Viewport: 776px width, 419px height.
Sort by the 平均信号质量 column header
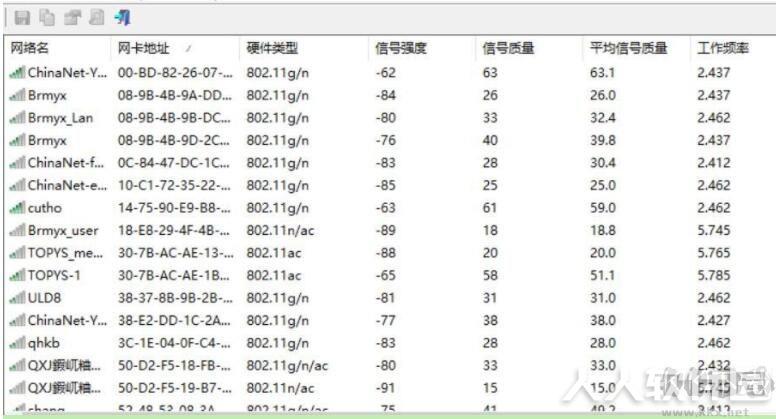tap(629, 48)
